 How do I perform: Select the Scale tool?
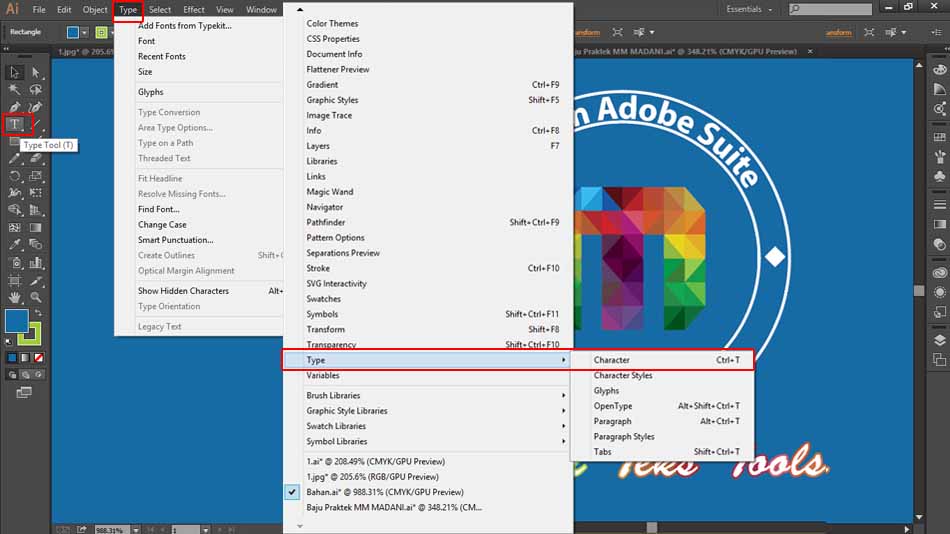(36, 176)
